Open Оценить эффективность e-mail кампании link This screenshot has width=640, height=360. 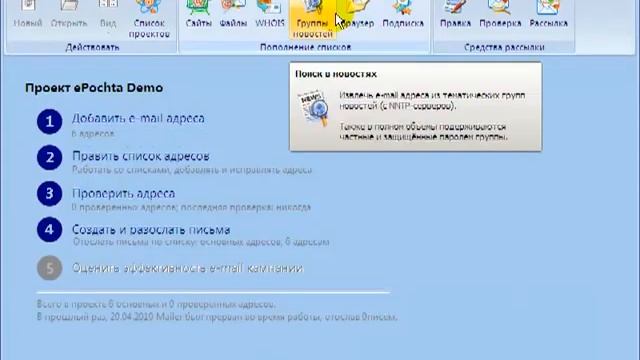[187, 268]
